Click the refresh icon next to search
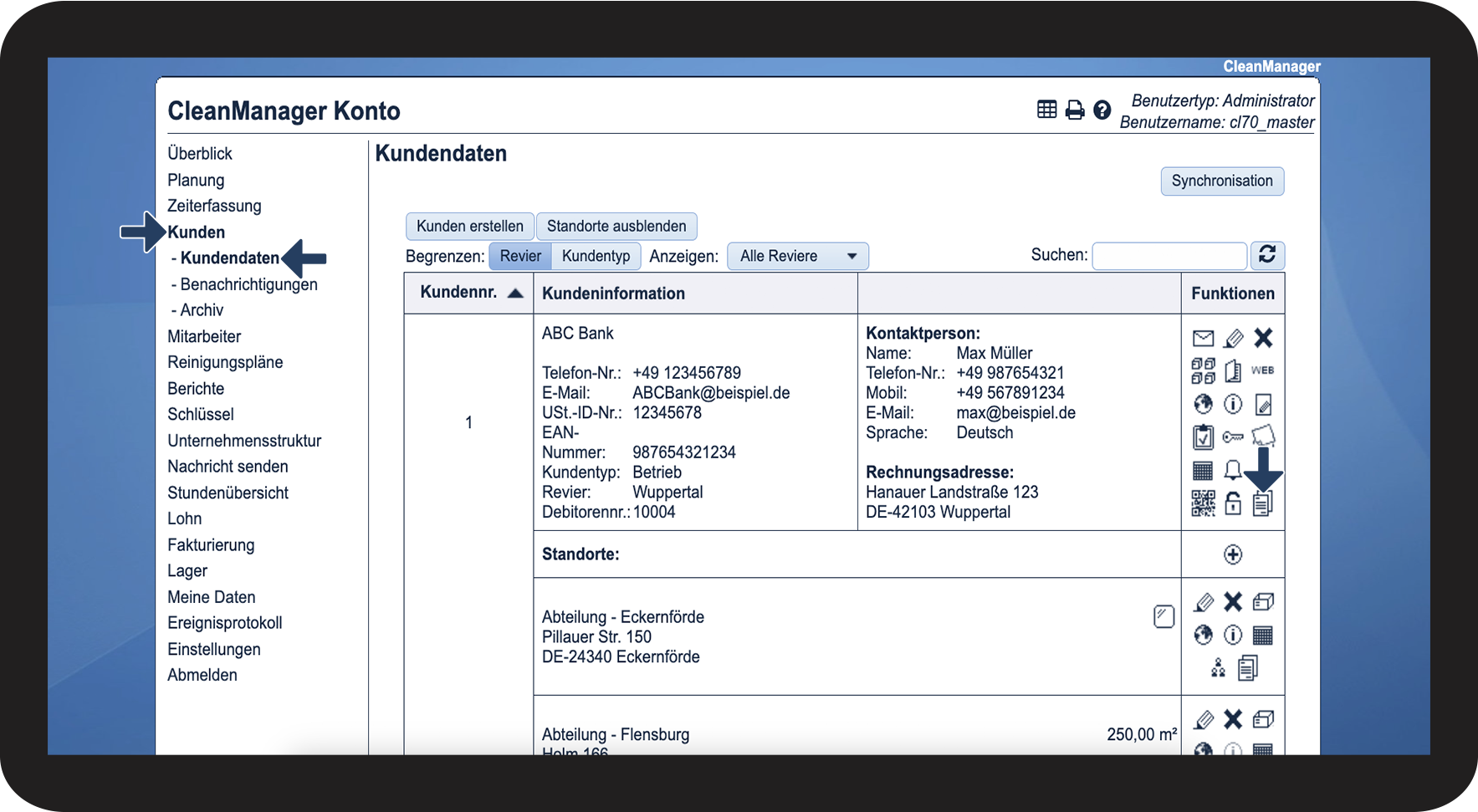Image resolution: width=1478 pixels, height=812 pixels. [x=1267, y=255]
